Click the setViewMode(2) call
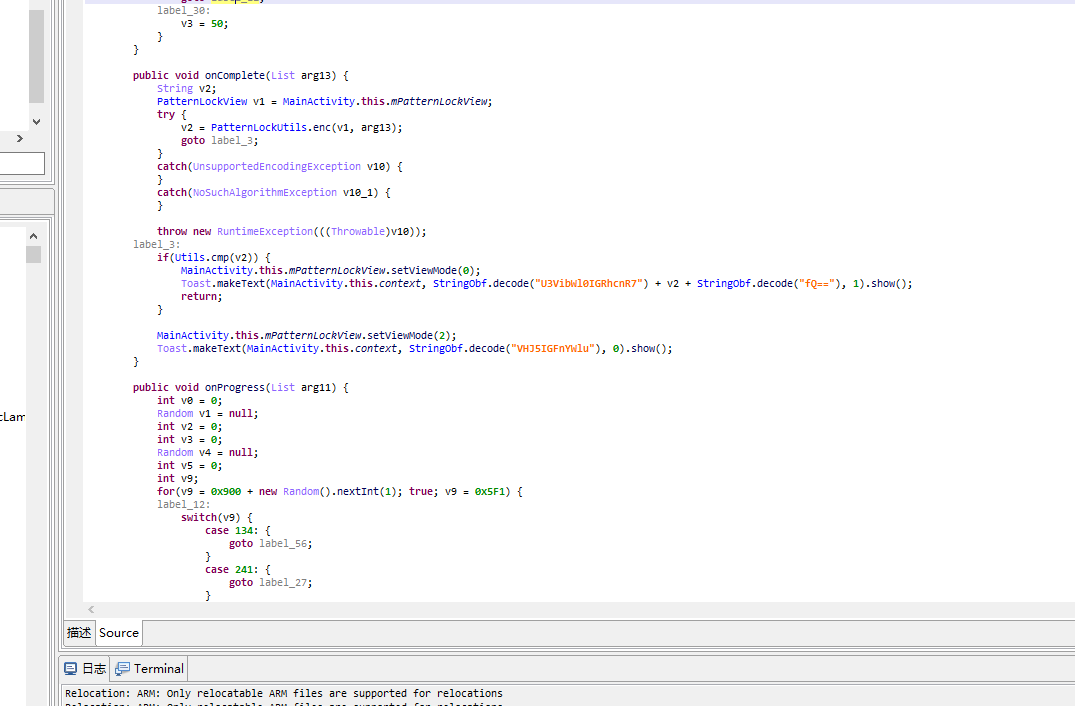This screenshot has width=1075, height=706. (x=409, y=336)
